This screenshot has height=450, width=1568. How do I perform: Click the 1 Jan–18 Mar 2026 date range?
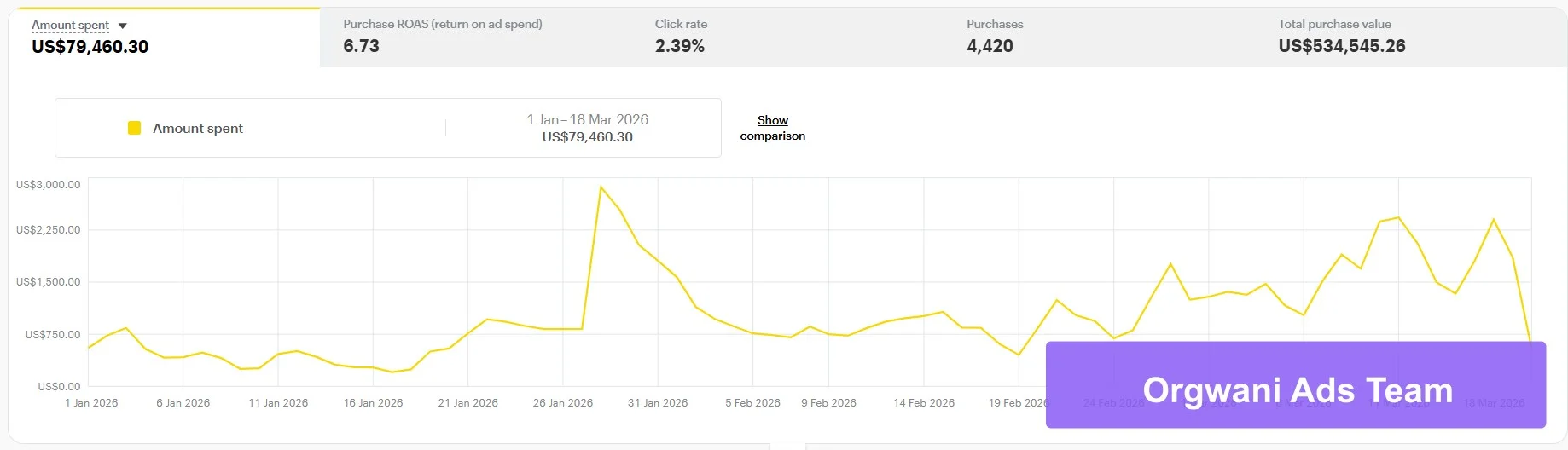[587, 119]
